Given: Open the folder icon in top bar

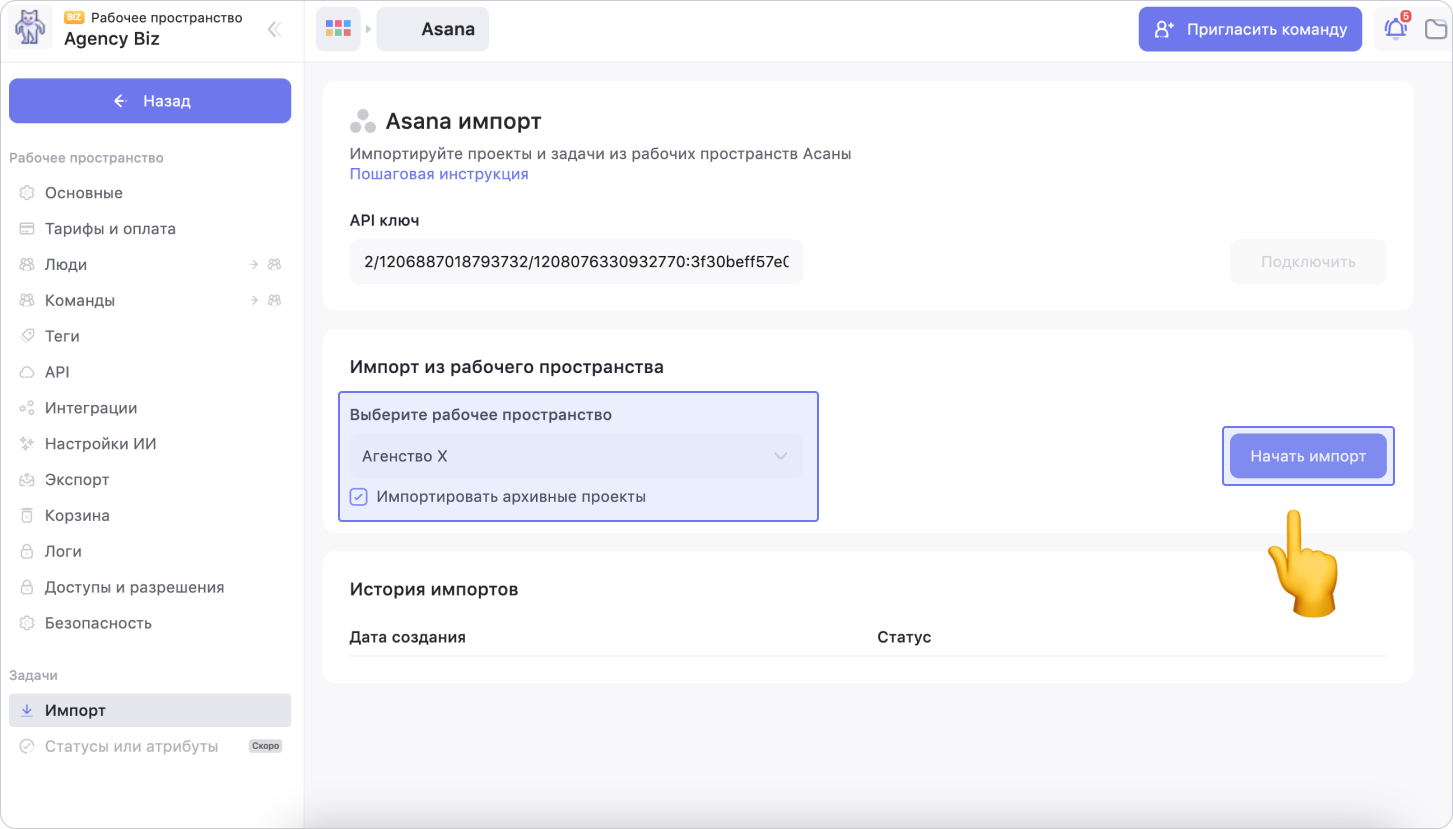Looking at the screenshot, I should point(1437,29).
